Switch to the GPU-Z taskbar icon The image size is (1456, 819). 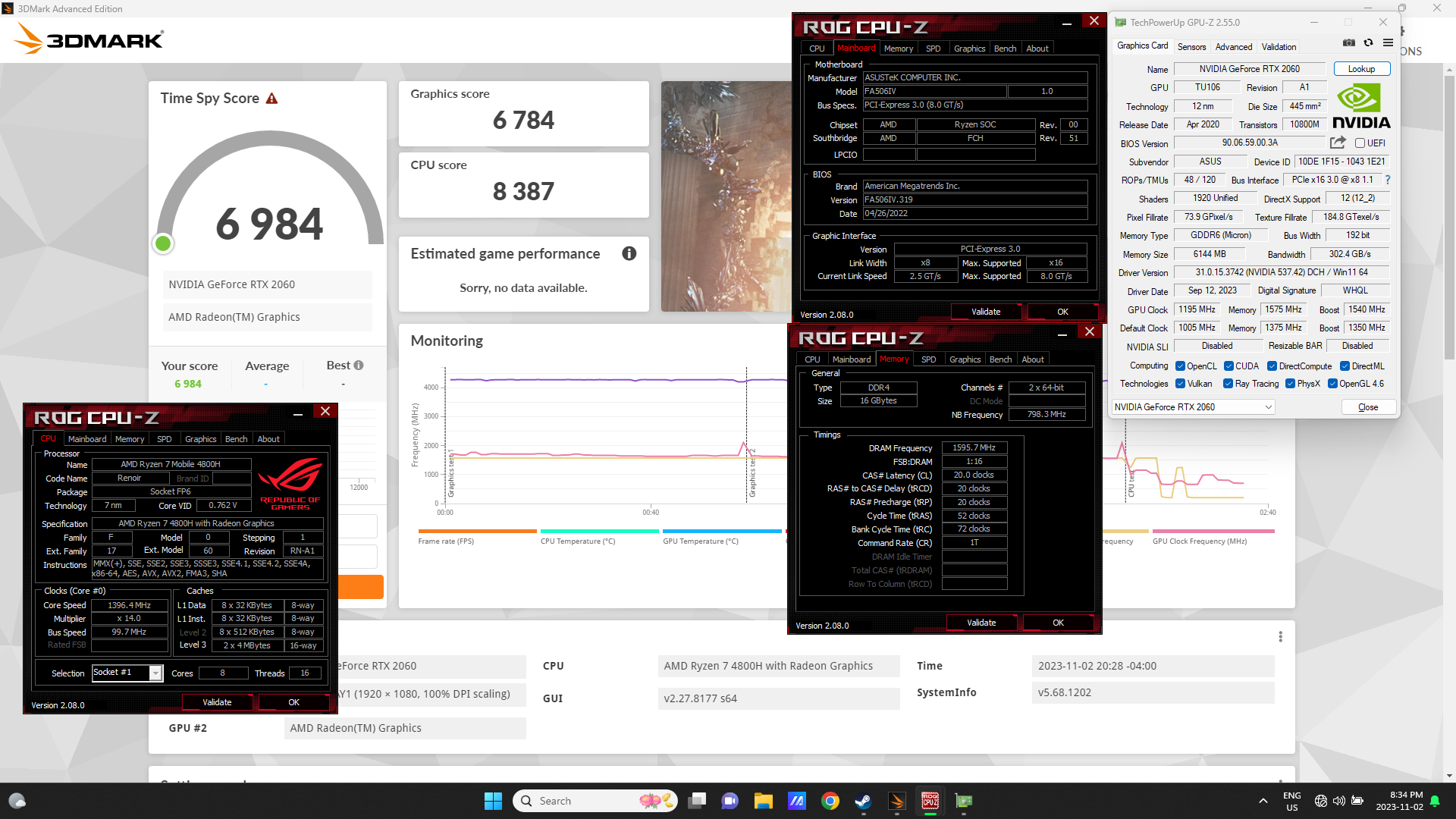(x=964, y=801)
